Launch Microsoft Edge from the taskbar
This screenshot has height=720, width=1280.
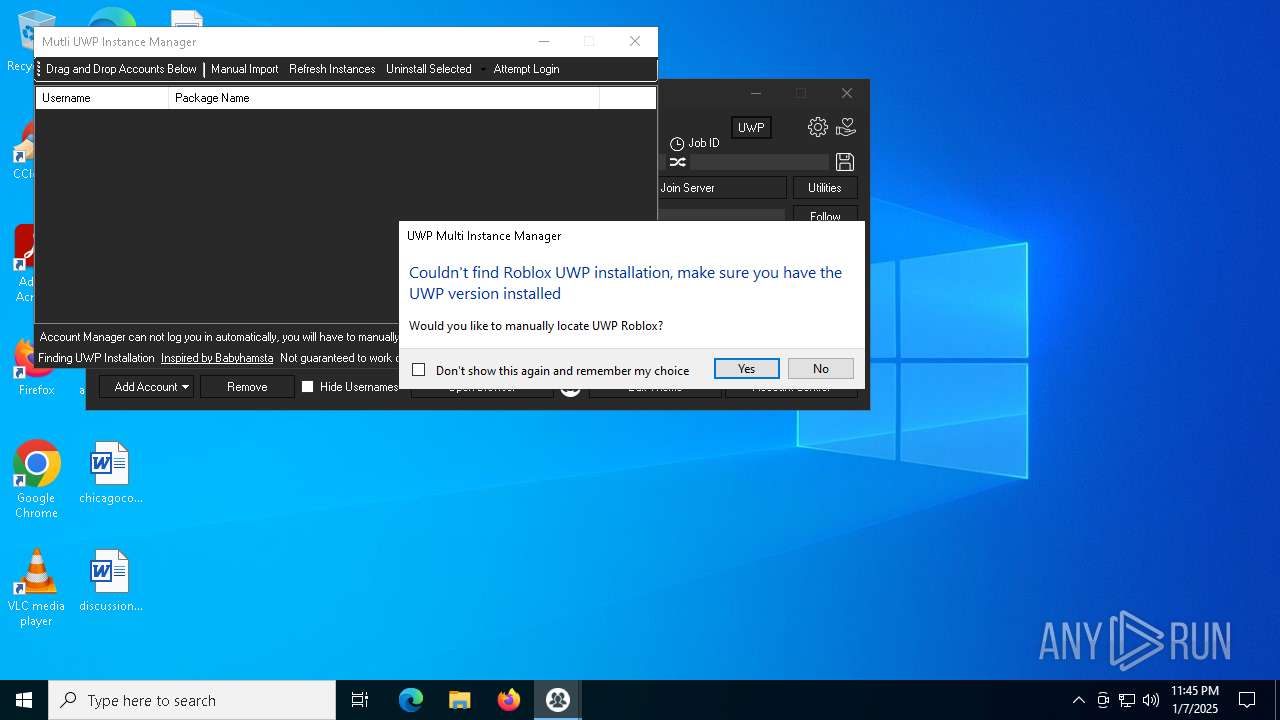pos(411,700)
